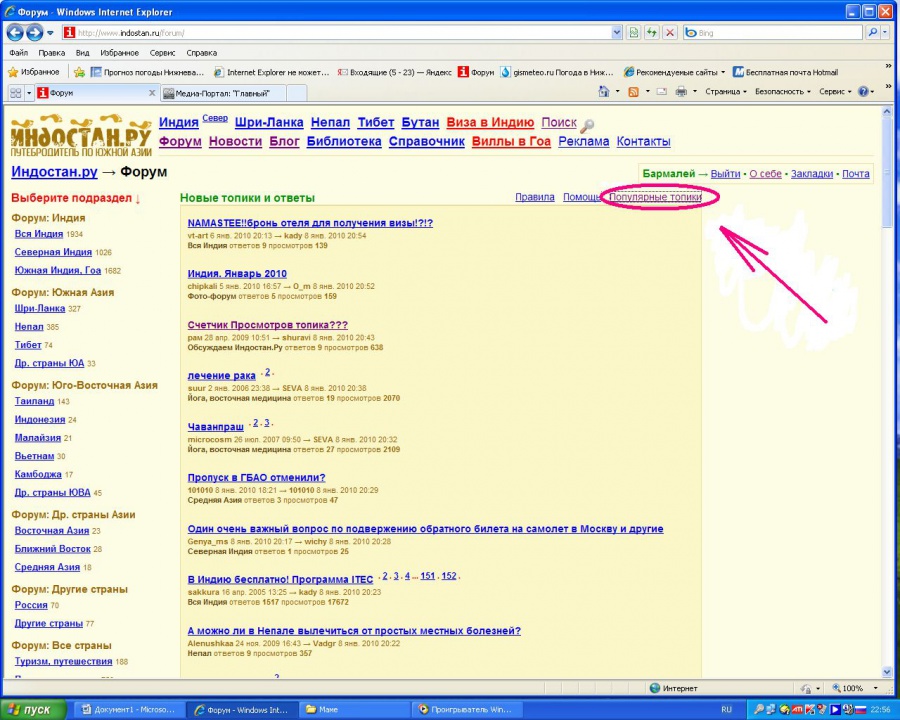Click the Пуск start button
This screenshot has height=720, width=900.
[30, 709]
